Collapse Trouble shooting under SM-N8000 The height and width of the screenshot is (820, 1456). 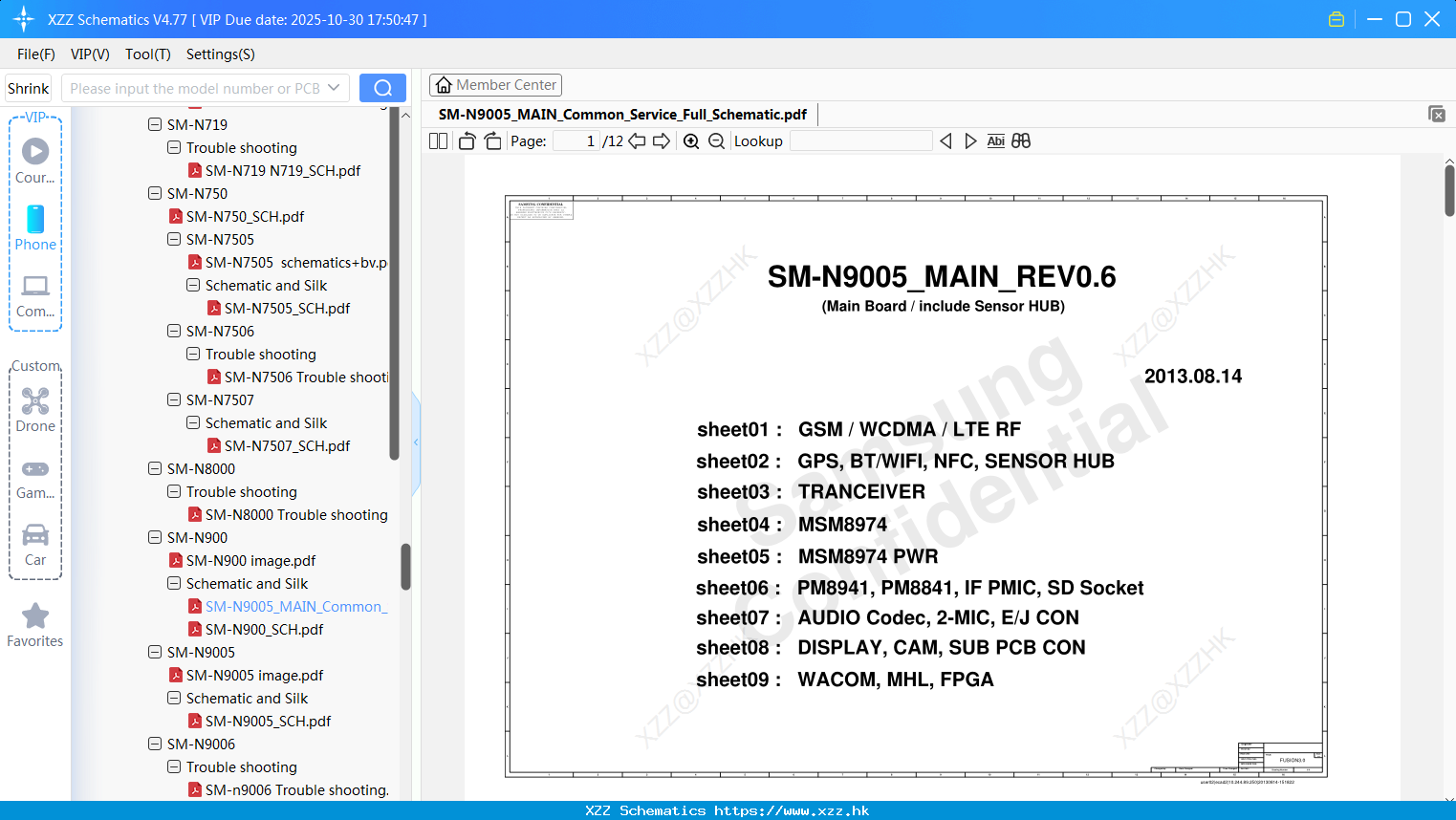[x=174, y=491]
